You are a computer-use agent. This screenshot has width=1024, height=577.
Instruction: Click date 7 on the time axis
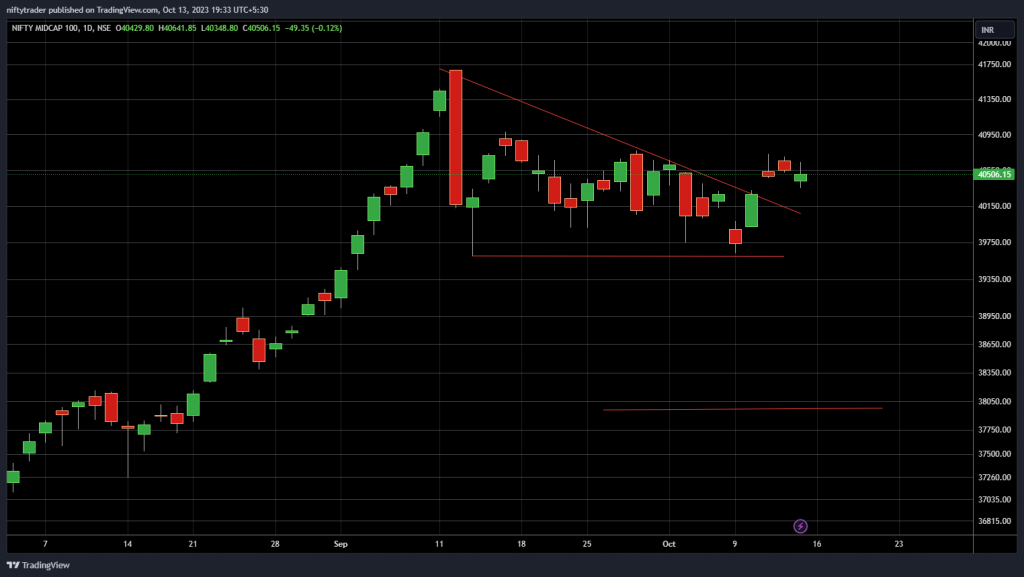(45, 544)
